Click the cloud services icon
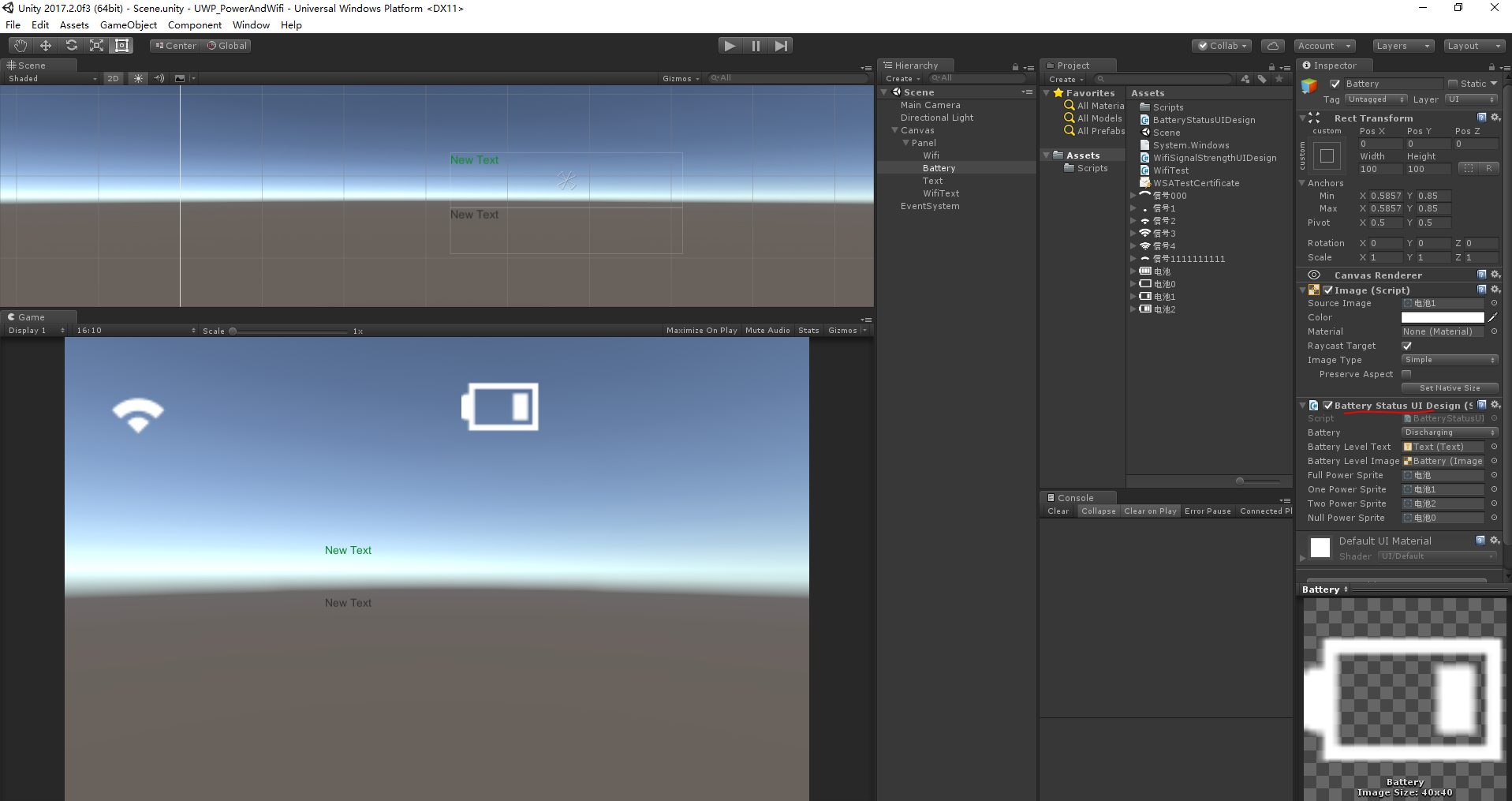The height and width of the screenshot is (801, 1512). (1272, 46)
